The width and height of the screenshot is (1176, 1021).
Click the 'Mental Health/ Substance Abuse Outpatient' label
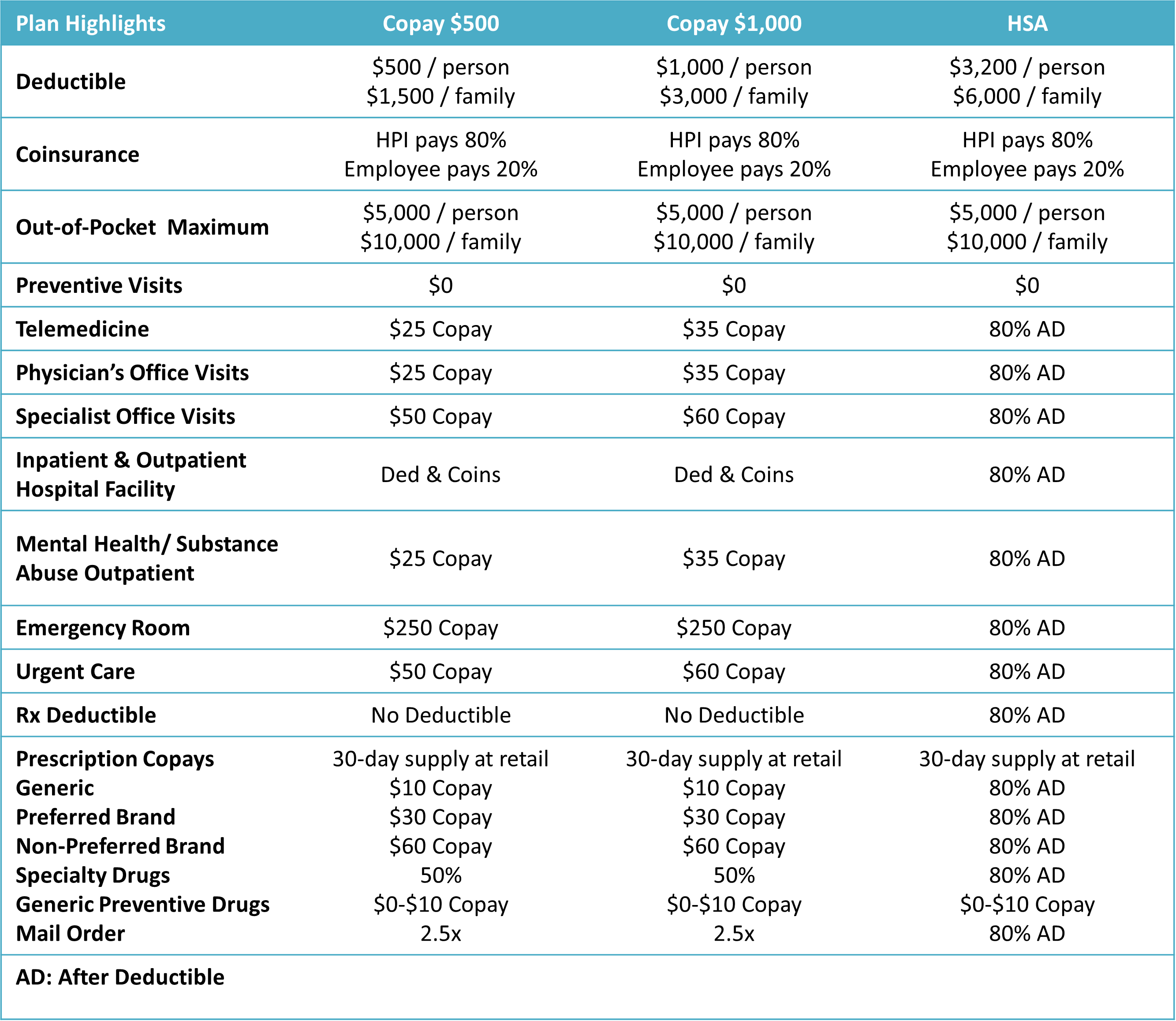[147, 558]
